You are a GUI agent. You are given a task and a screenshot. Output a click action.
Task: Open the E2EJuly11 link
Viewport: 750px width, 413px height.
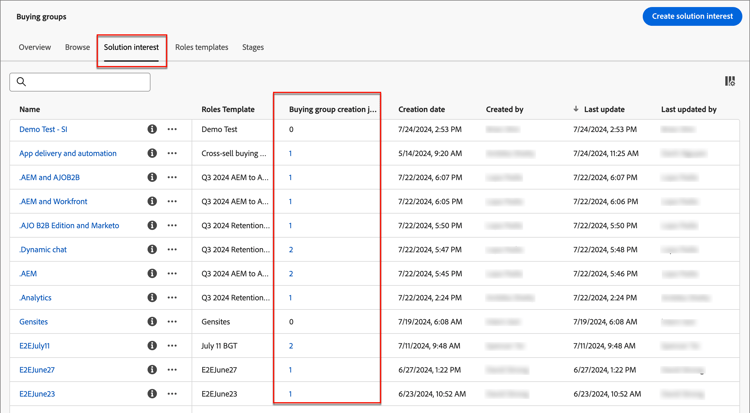tap(34, 346)
